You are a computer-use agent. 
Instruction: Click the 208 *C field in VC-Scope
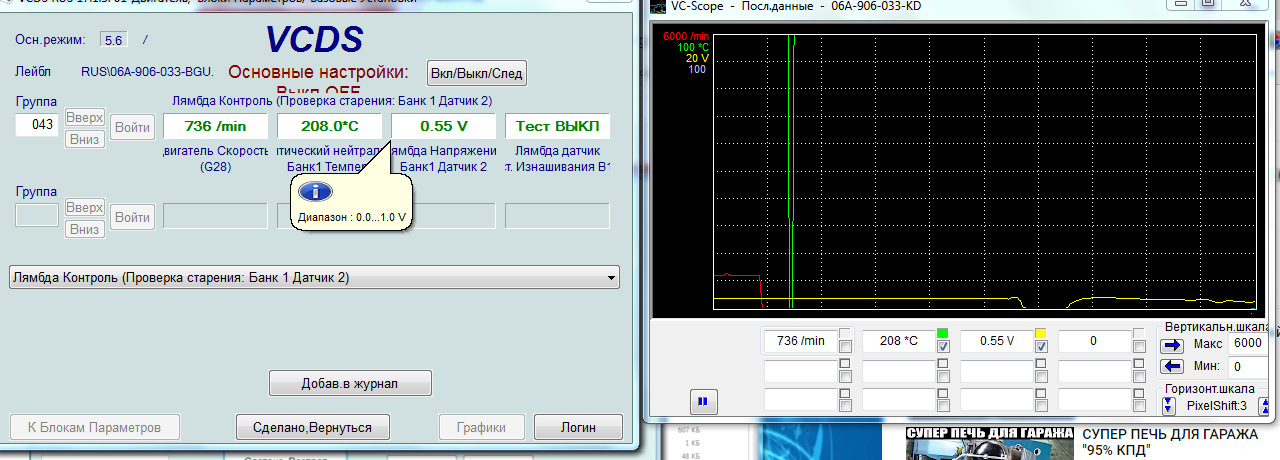[898, 341]
